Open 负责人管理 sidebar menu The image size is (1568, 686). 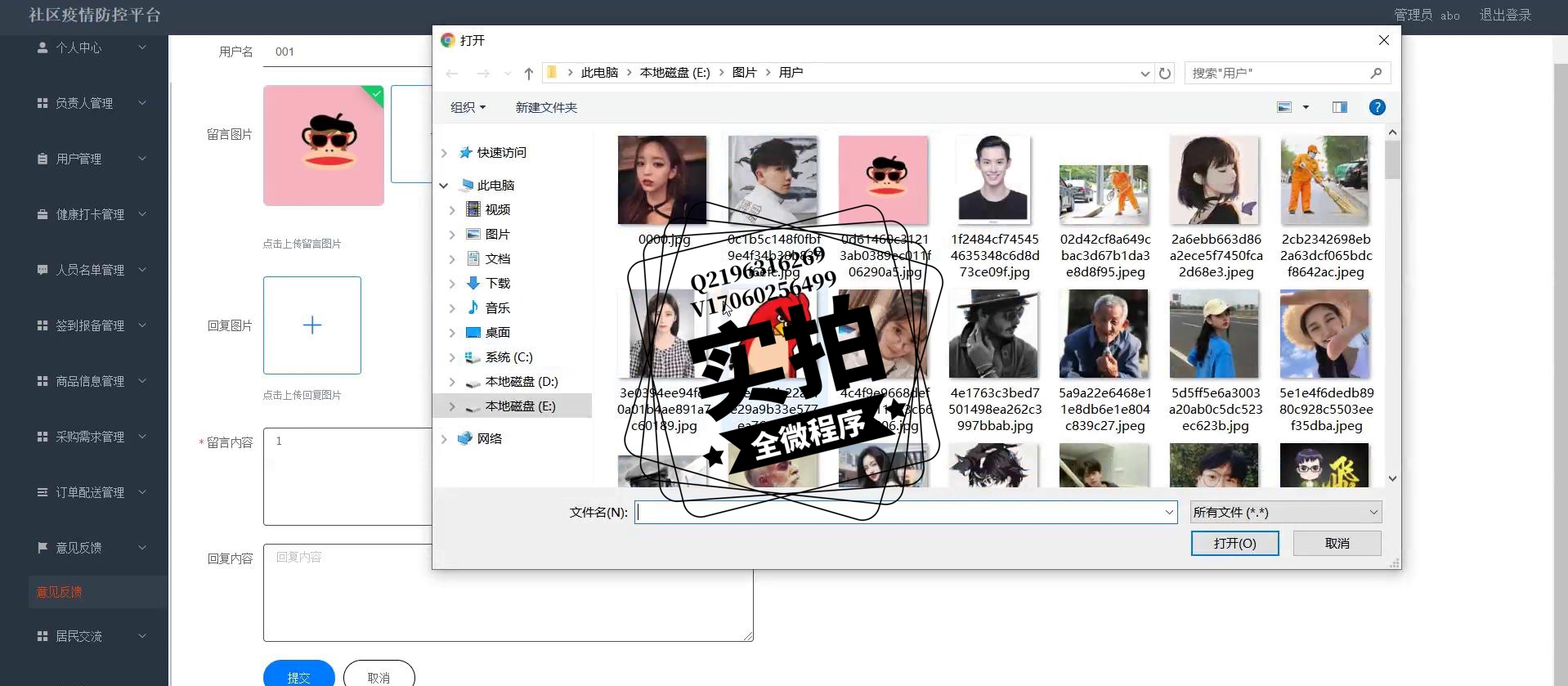coord(92,103)
